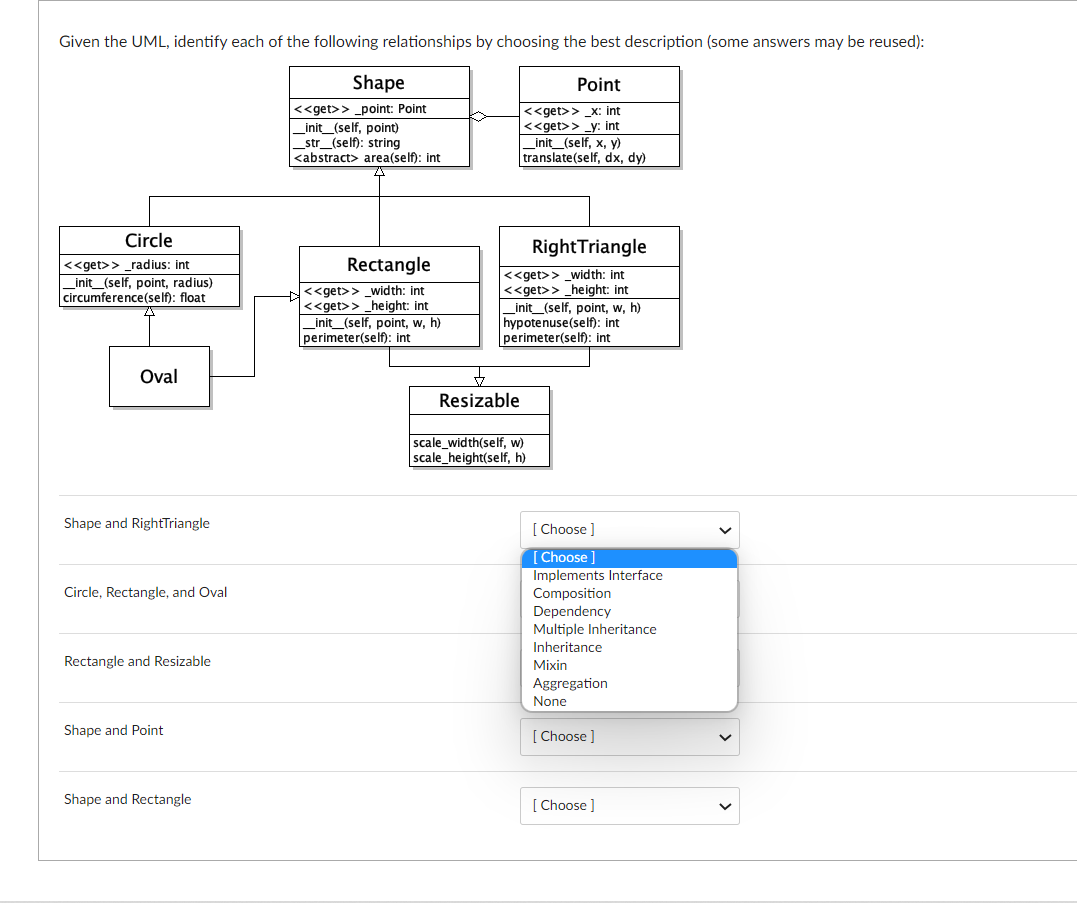Screen dimensions: 1077x903
Task: Click the RightTriangle class box
Action: coord(589,287)
